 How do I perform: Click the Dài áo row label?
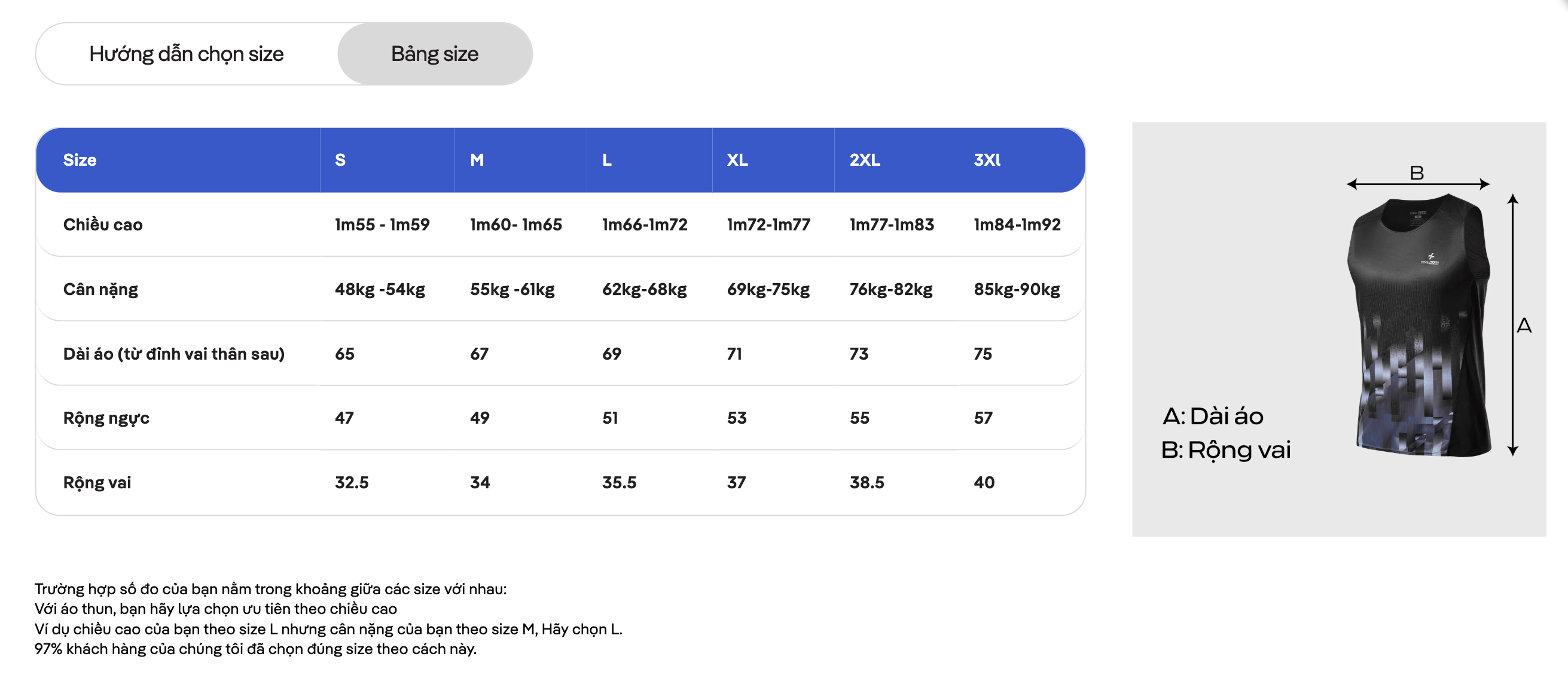(174, 354)
